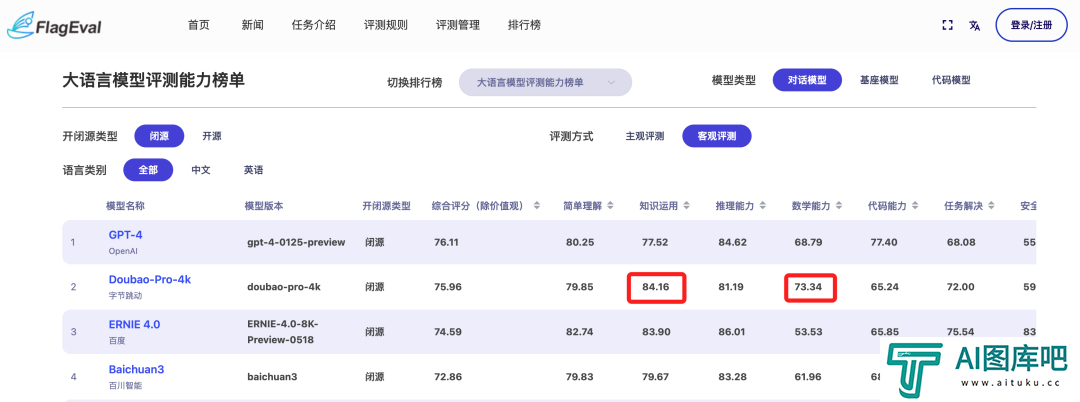Click 大语言模型评测能力榜单 page title
This screenshot has width=1080, height=402.
(x=153, y=81)
